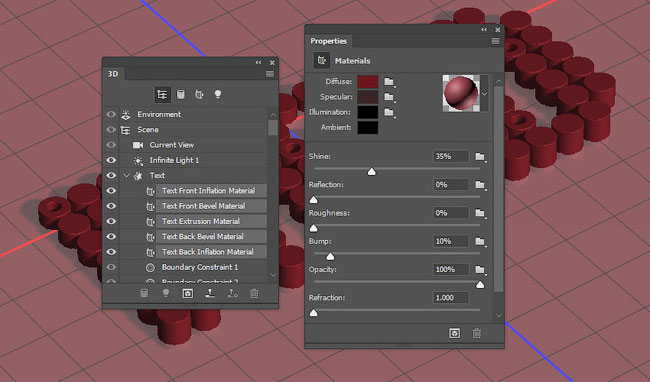Hide Text Front Inflation Material
This screenshot has height=382, width=650.
111,191
